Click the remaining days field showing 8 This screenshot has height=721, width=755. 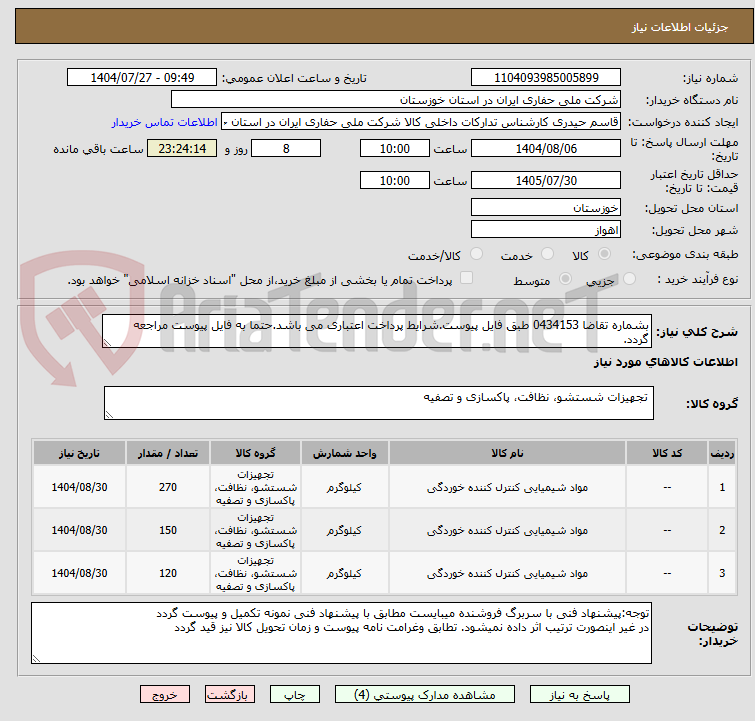coord(286,148)
